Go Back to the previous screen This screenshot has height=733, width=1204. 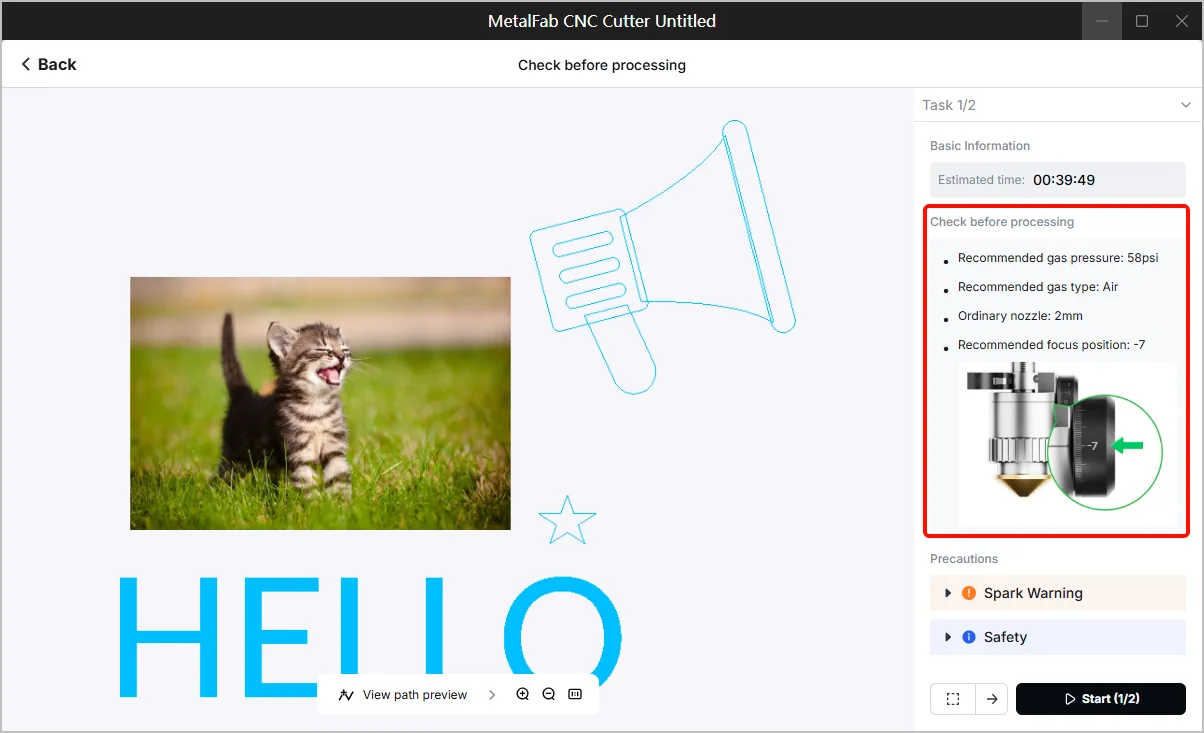pos(48,64)
